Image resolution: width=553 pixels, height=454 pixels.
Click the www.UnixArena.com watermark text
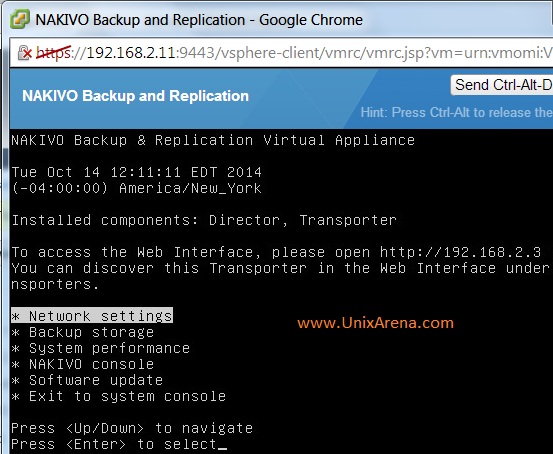pyautogui.click(x=376, y=323)
